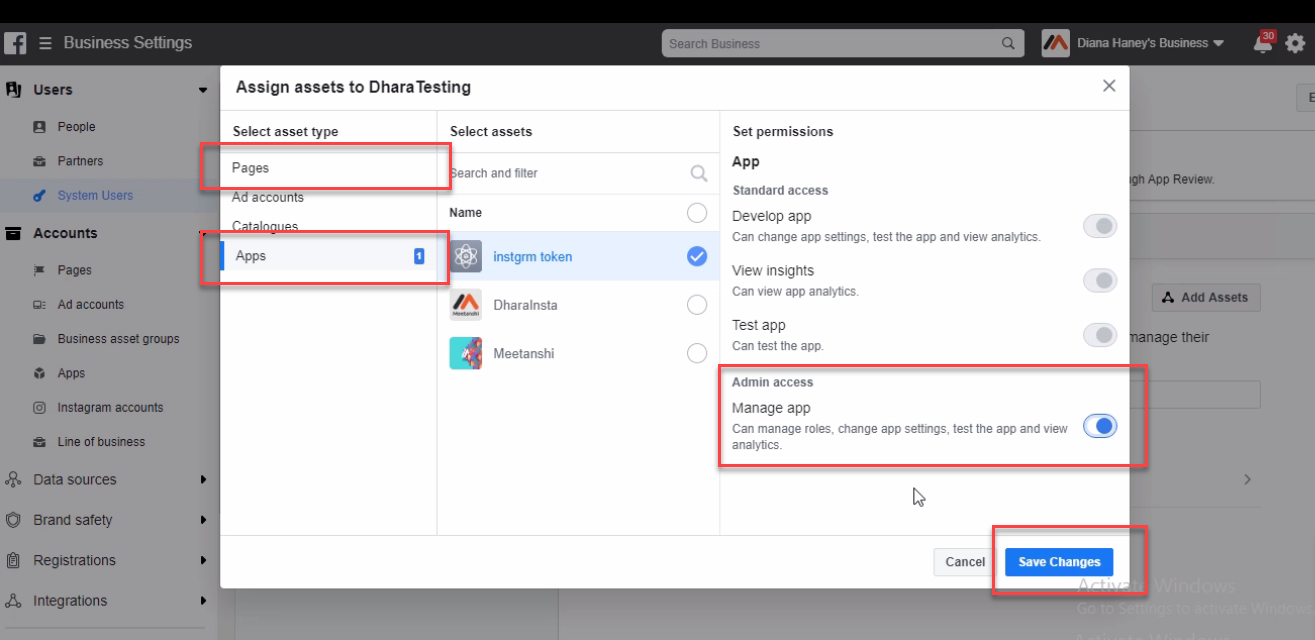This screenshot has height=640, width=1315.
Task: Open the settings gear icon
Action: pyautogui.click(x=1295, y=43)
